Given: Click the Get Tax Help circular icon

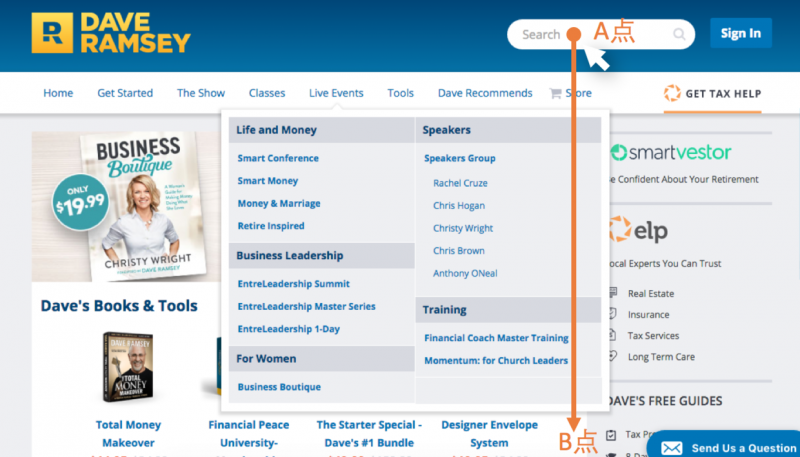Looking at the screenshot, I should [x=672, y=93].
